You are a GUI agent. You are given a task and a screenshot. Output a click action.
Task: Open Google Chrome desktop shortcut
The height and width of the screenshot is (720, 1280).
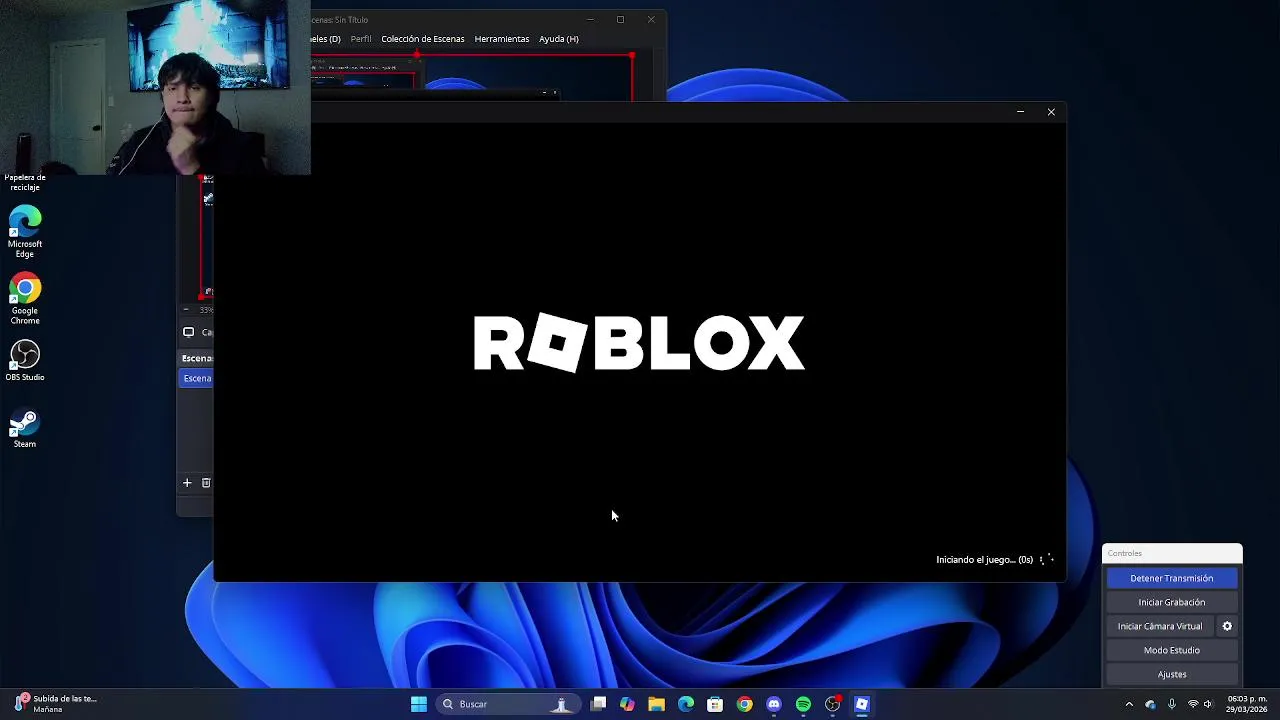click(25, 299)
